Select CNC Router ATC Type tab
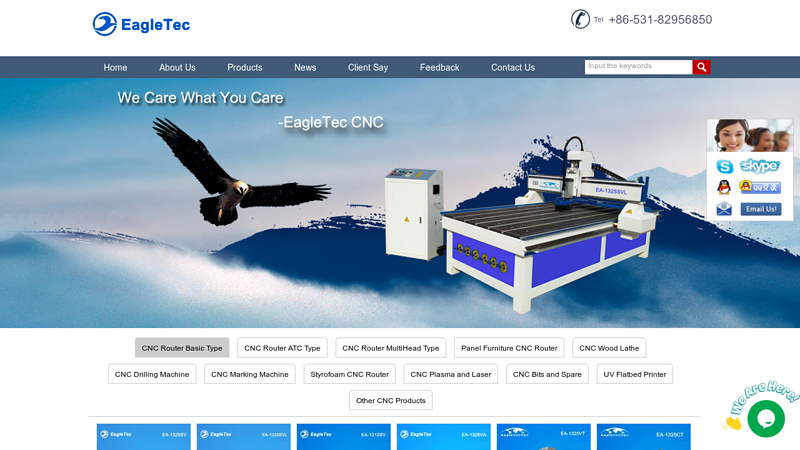 pos(282,348)
